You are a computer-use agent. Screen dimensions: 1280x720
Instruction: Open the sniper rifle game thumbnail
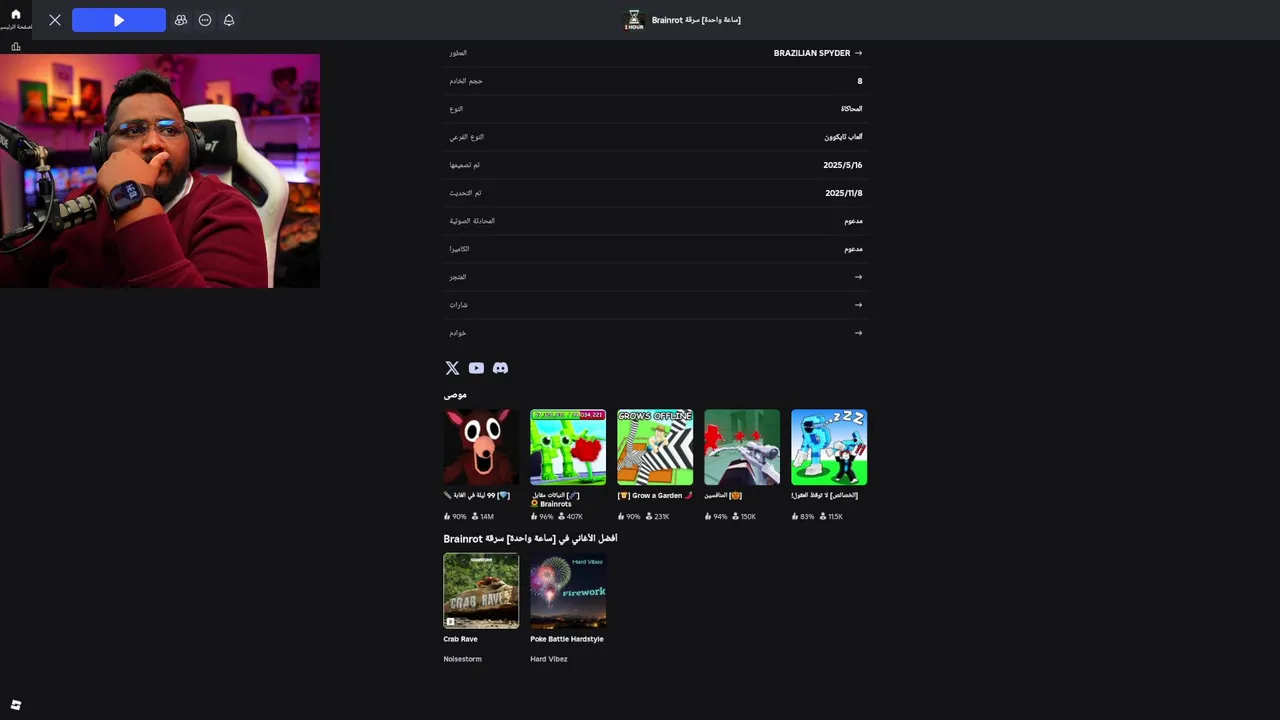pyautogui.click(x=742, y=447)
